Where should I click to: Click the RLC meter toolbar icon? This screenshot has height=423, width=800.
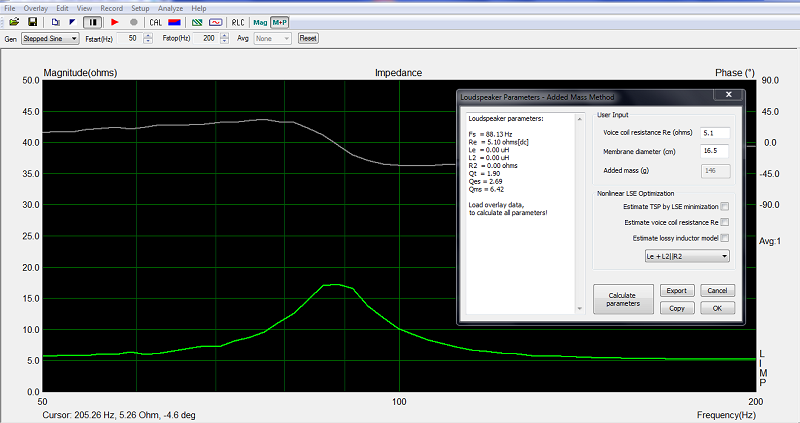[x=238, y=22]
